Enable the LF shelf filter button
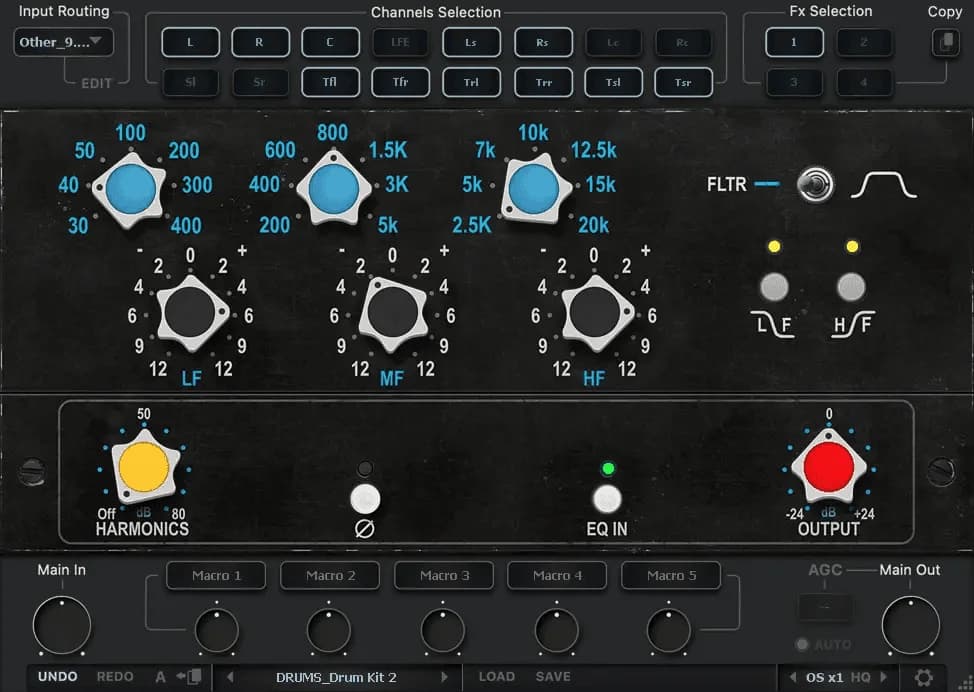 tap(773, 287)
